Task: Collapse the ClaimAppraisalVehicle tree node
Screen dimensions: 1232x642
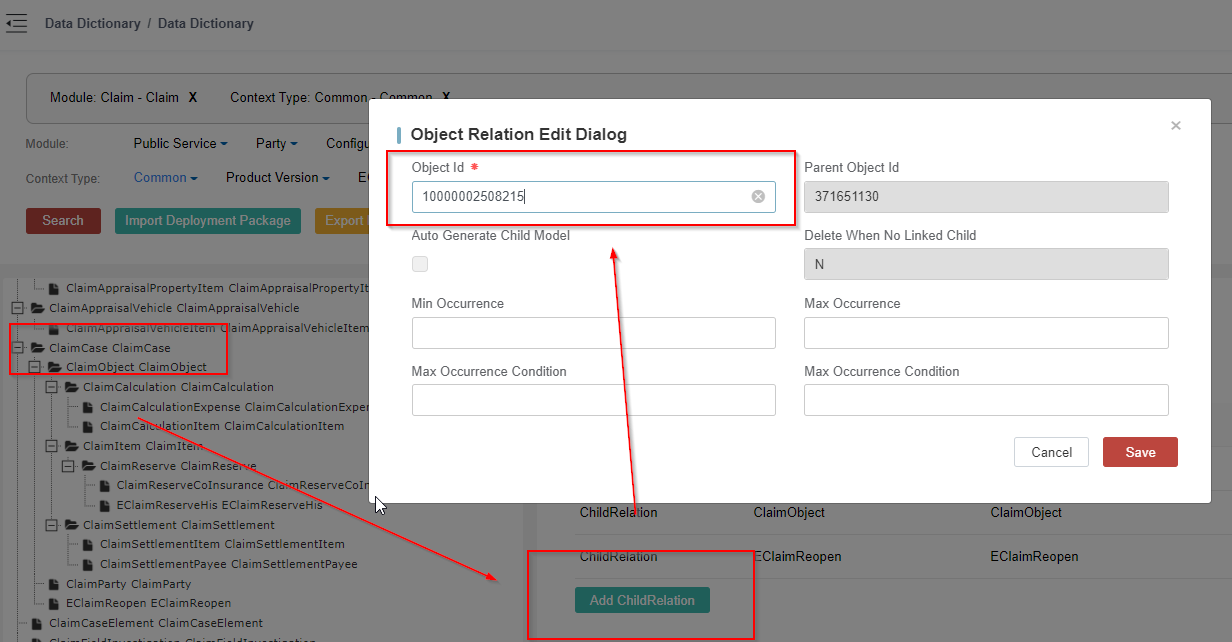Action: pos(17,308)
